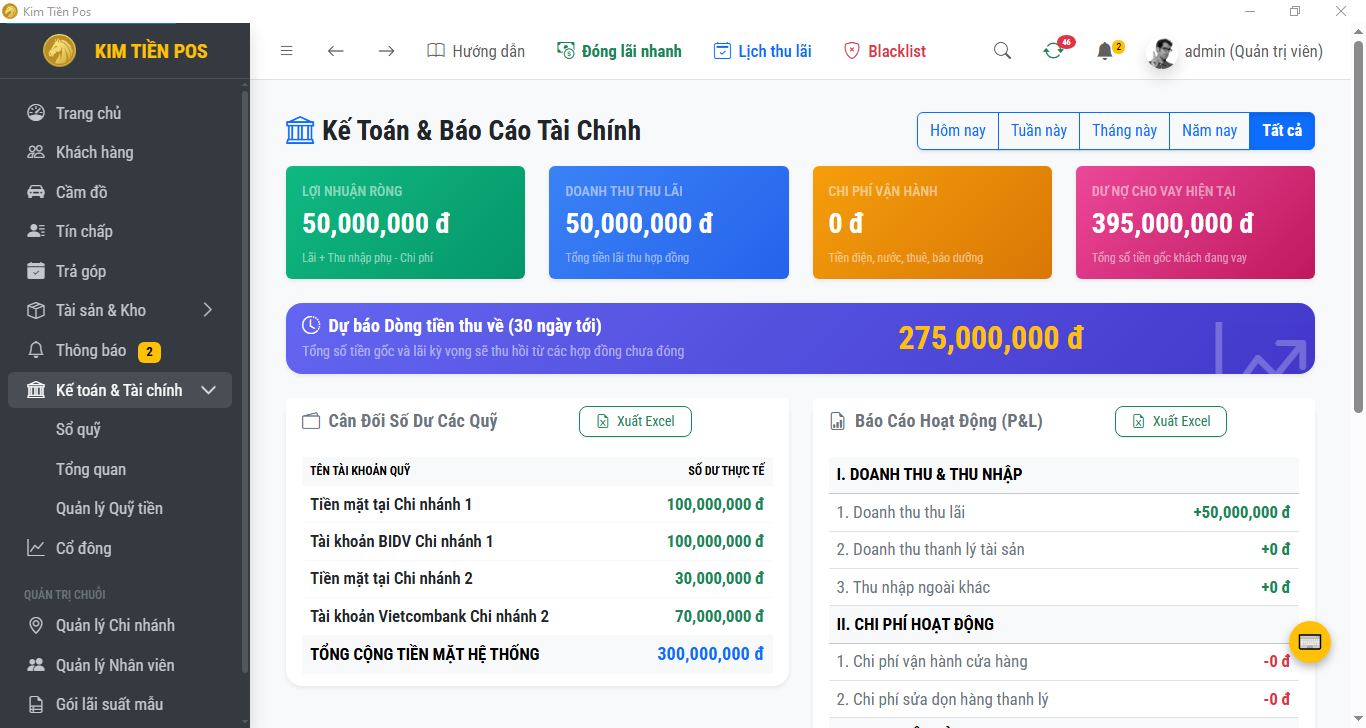Viewport: 1366px width, 728px height.
Task: Expand Tài sản & Kho submenu chevron
Action: (x=208, y=310)
